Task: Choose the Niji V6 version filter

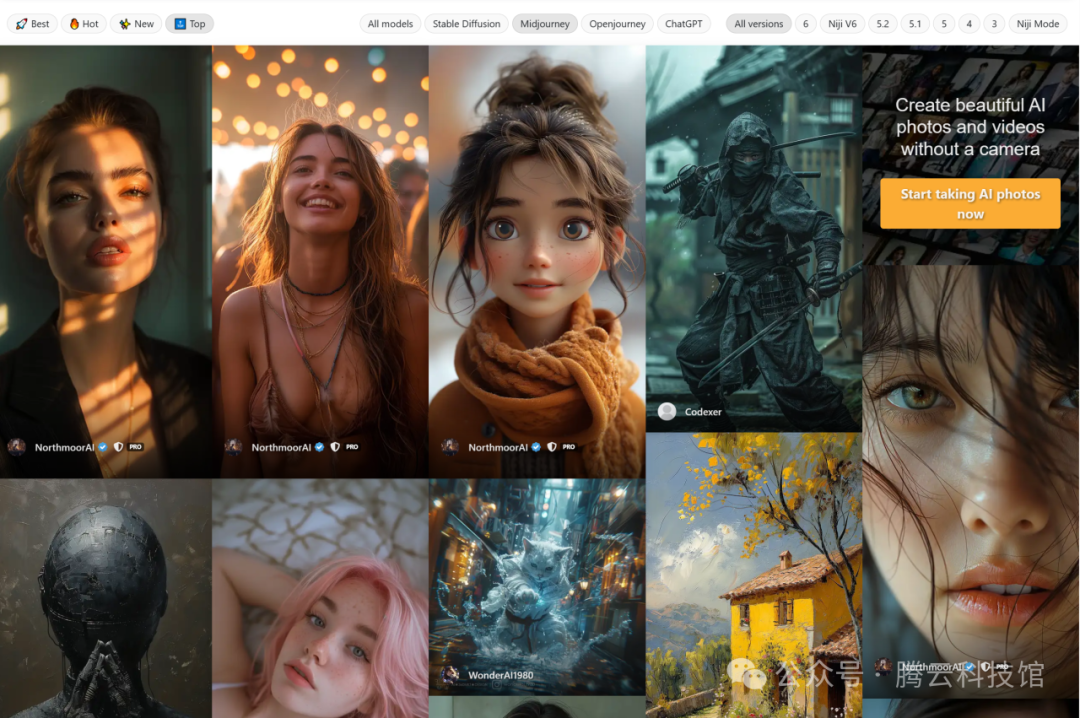Action: (x=843, y=24)
